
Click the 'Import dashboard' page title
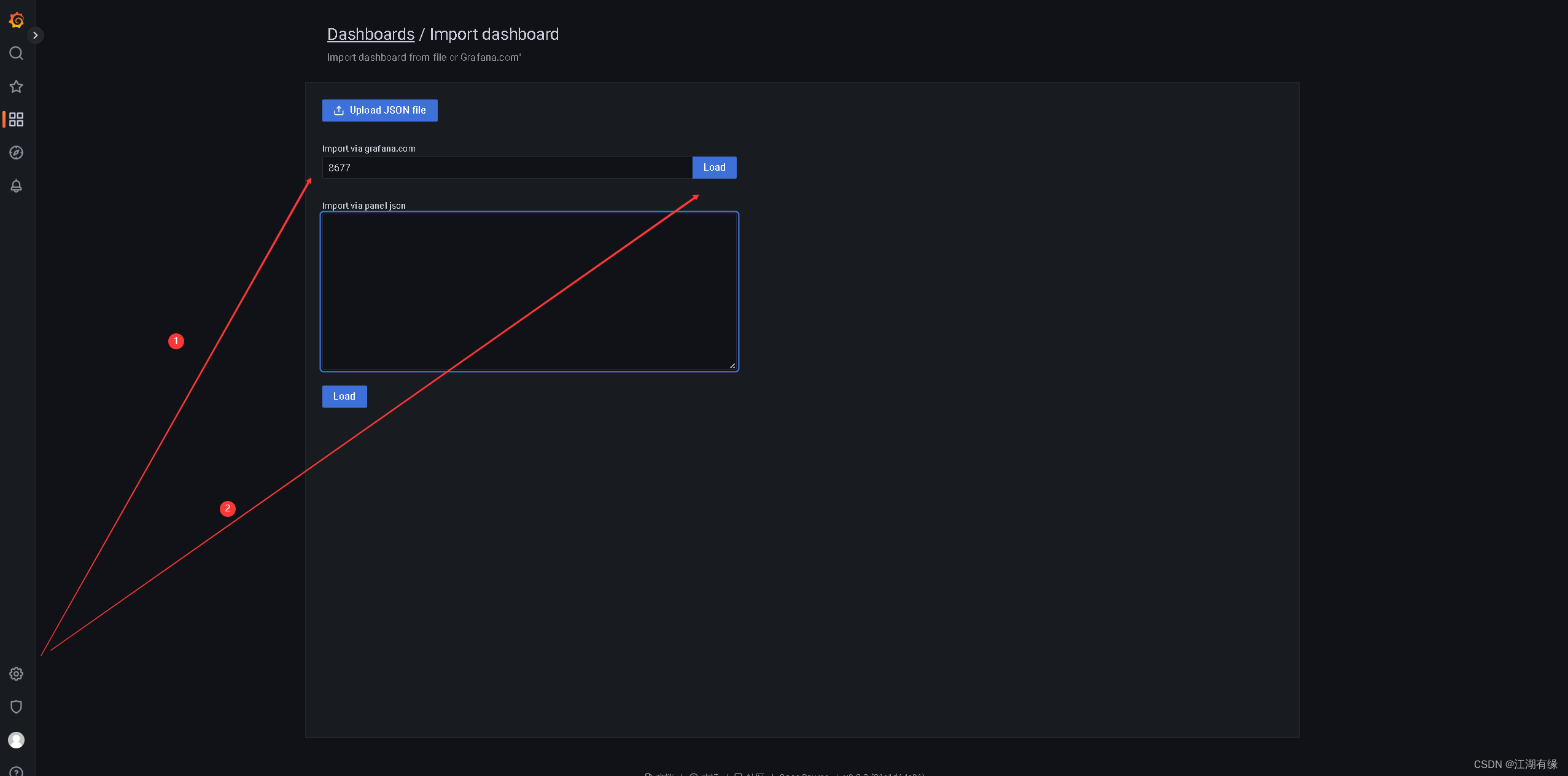[494, 34]
